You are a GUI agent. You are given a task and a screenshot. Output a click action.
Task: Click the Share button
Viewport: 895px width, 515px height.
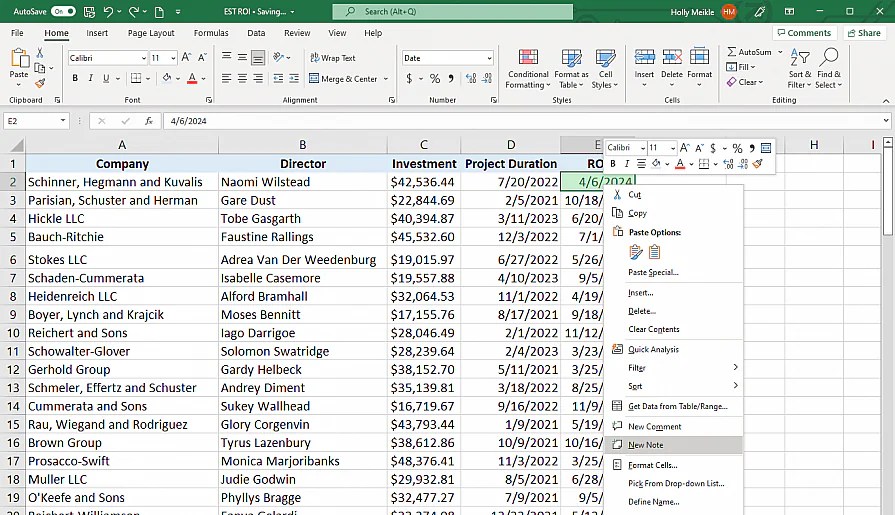pos(864,33)
